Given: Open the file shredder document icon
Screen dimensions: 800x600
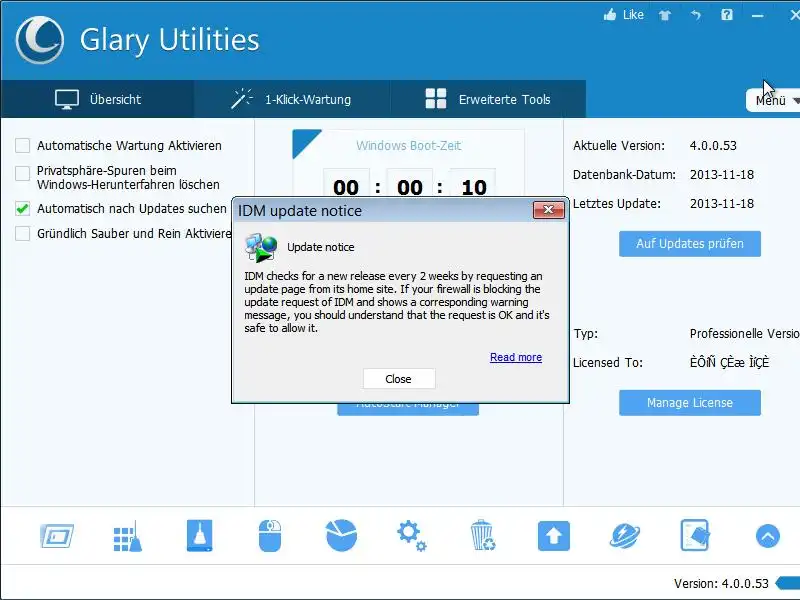Looking at the screenshot, I should 695,535.
